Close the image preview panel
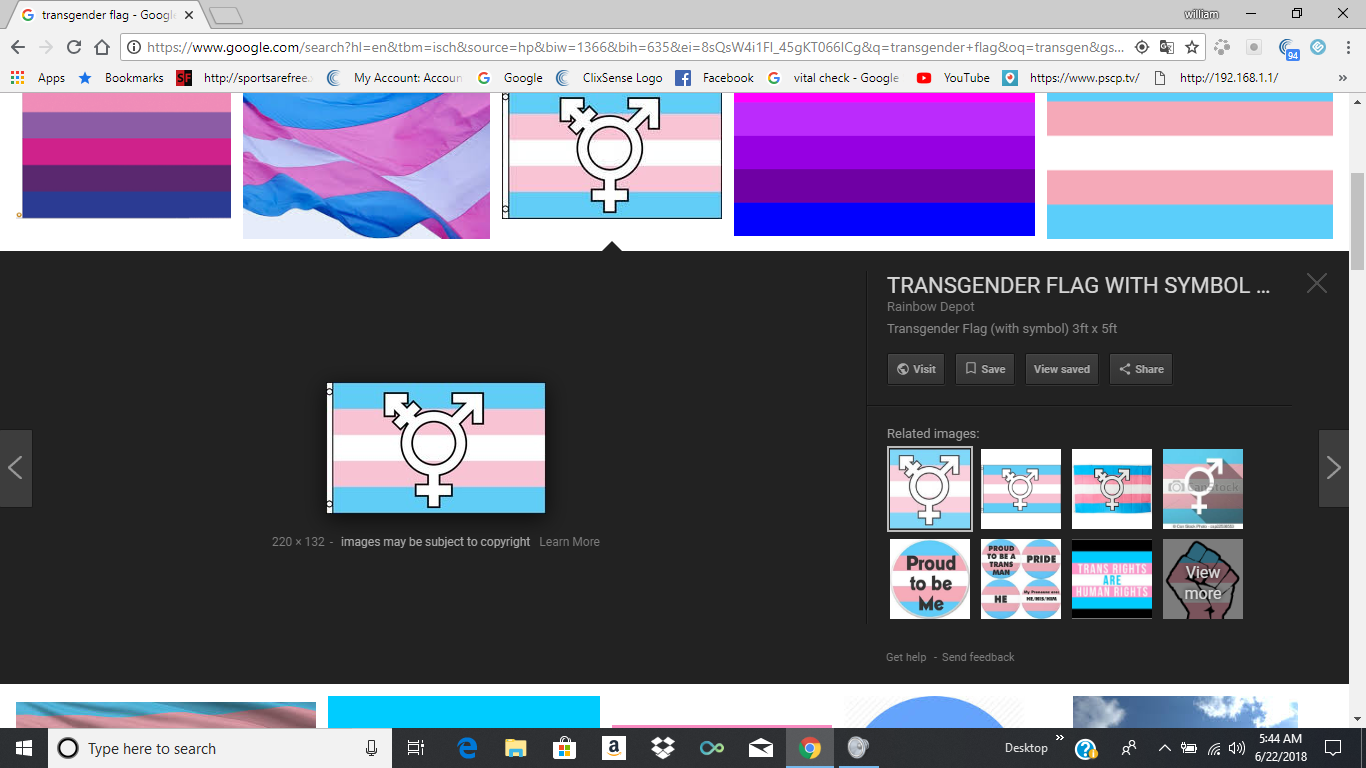Viewport: 1366px width, 768px height. (x=1317, y=284)
